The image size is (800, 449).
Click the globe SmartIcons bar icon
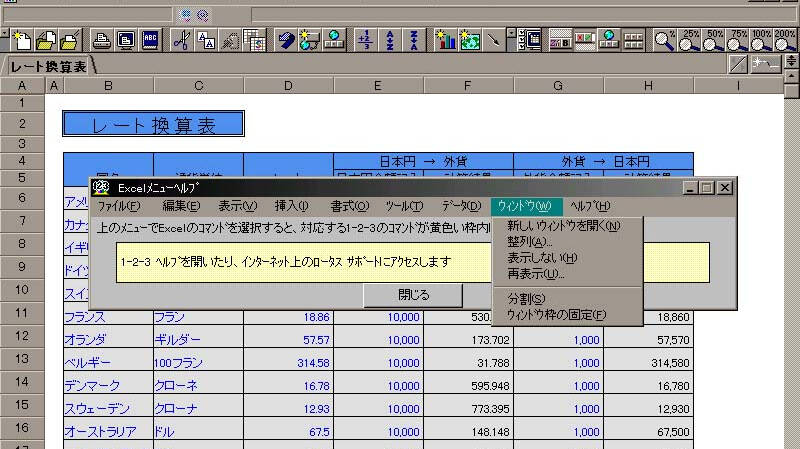tap(609, 40)
